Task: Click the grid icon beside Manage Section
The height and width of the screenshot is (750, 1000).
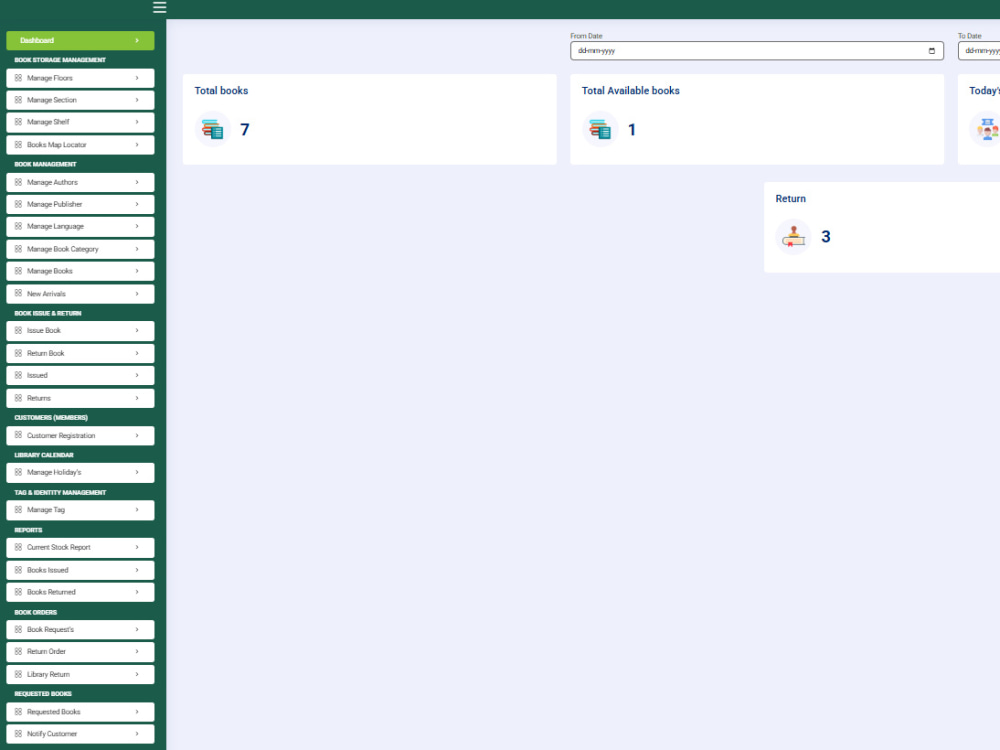Action: [18, 100]
